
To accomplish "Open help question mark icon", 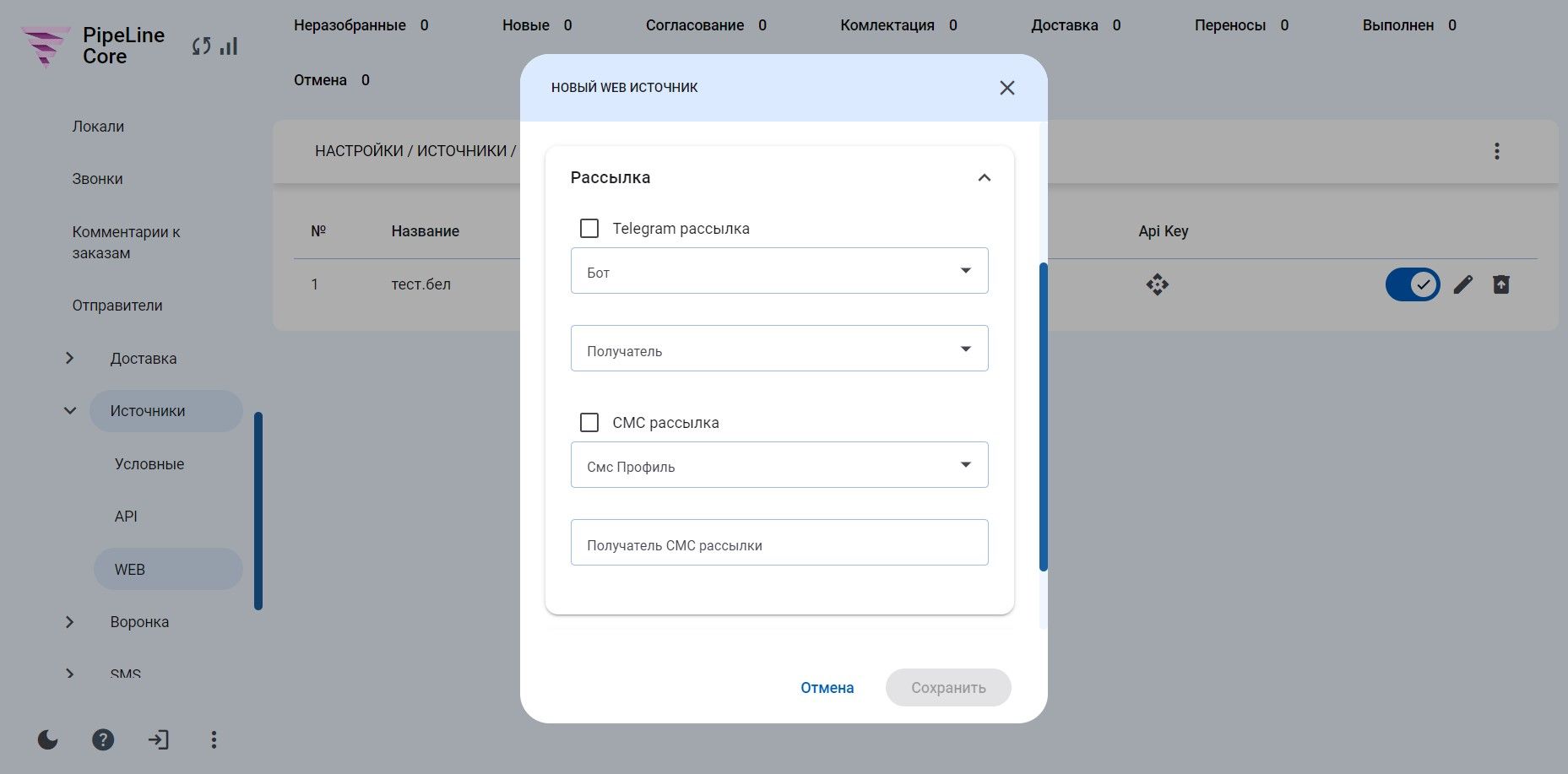I will click(103, 740).
